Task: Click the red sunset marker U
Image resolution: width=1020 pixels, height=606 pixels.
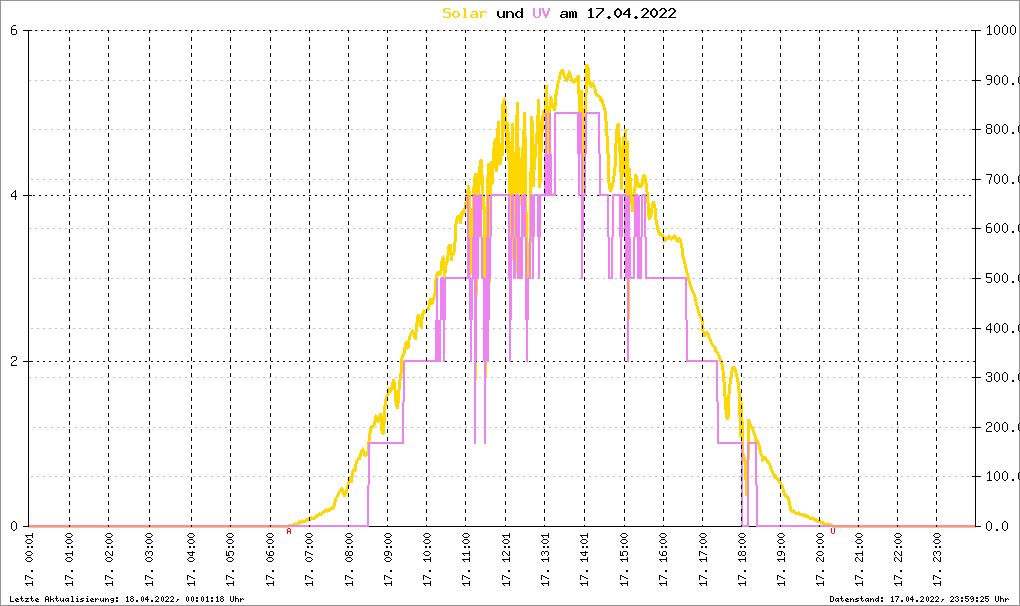Action: tap(833, 531)
